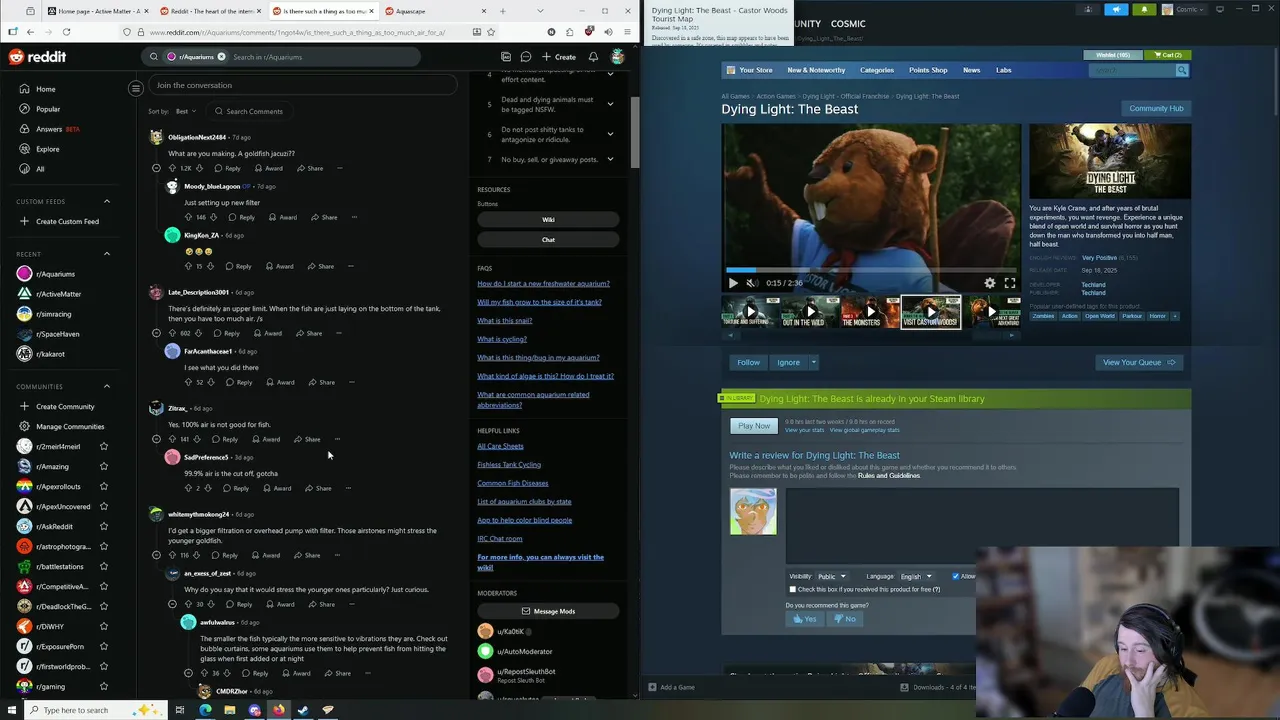This screenshot has height=720, width=1280.
Task: Open Steam Categories menu
Action: point(877,70)
